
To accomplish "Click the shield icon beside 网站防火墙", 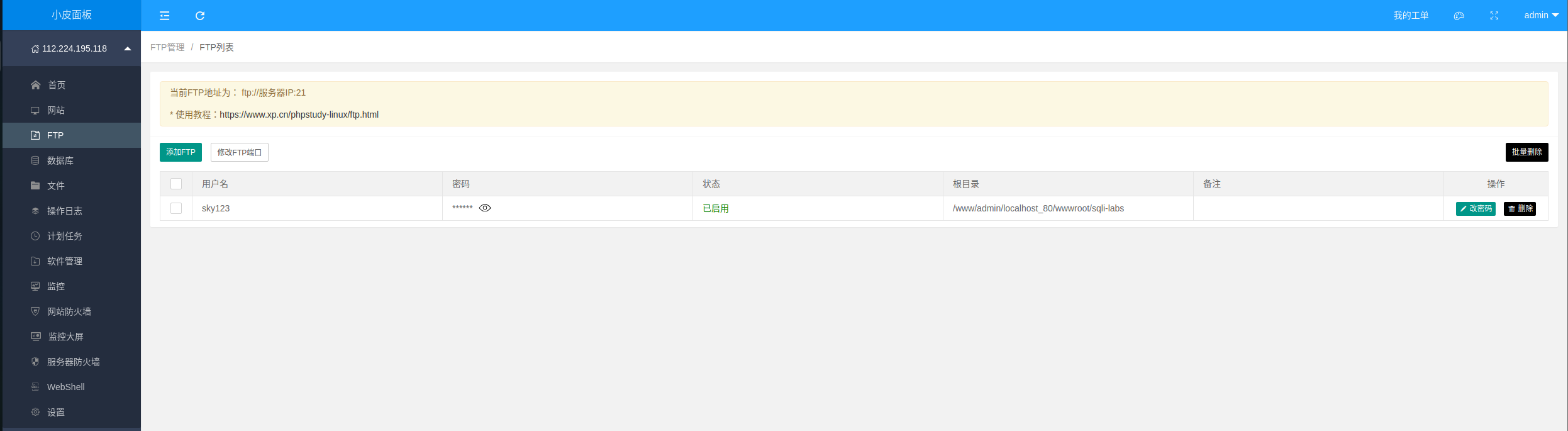I will point(35,311).
